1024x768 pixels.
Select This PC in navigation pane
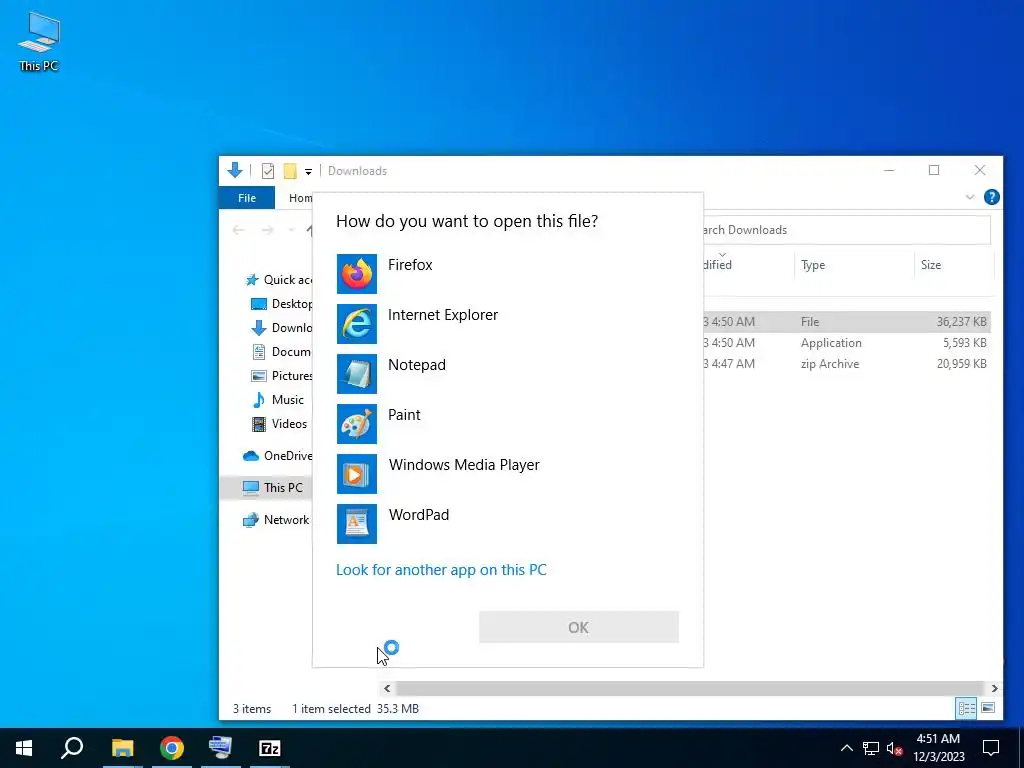coord(266,488)
